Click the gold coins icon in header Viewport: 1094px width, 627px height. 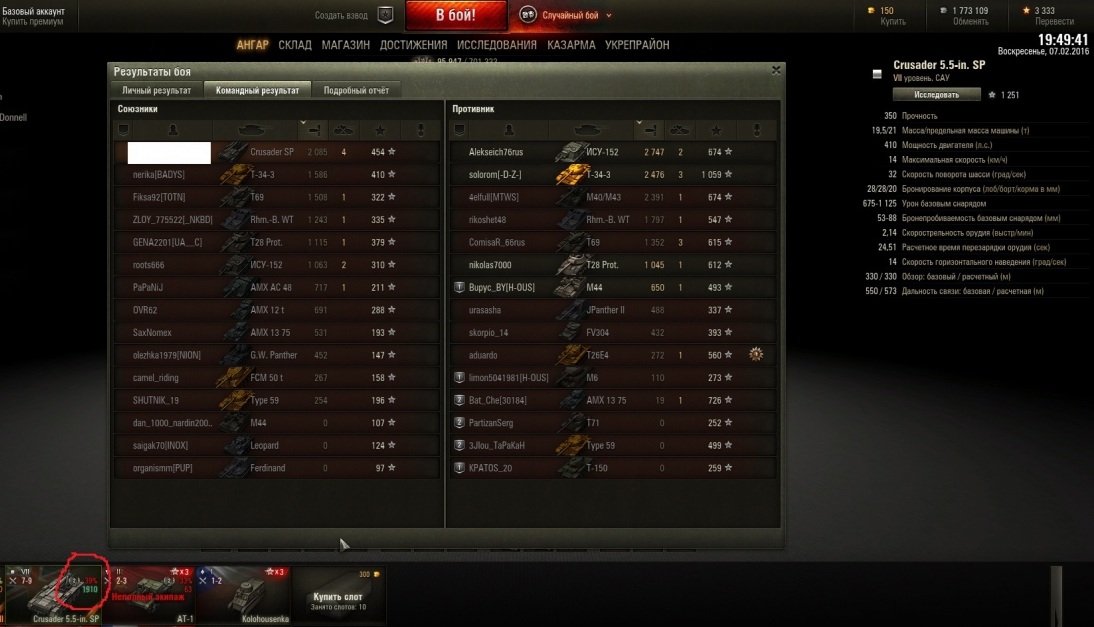click(x=871, y=10)
